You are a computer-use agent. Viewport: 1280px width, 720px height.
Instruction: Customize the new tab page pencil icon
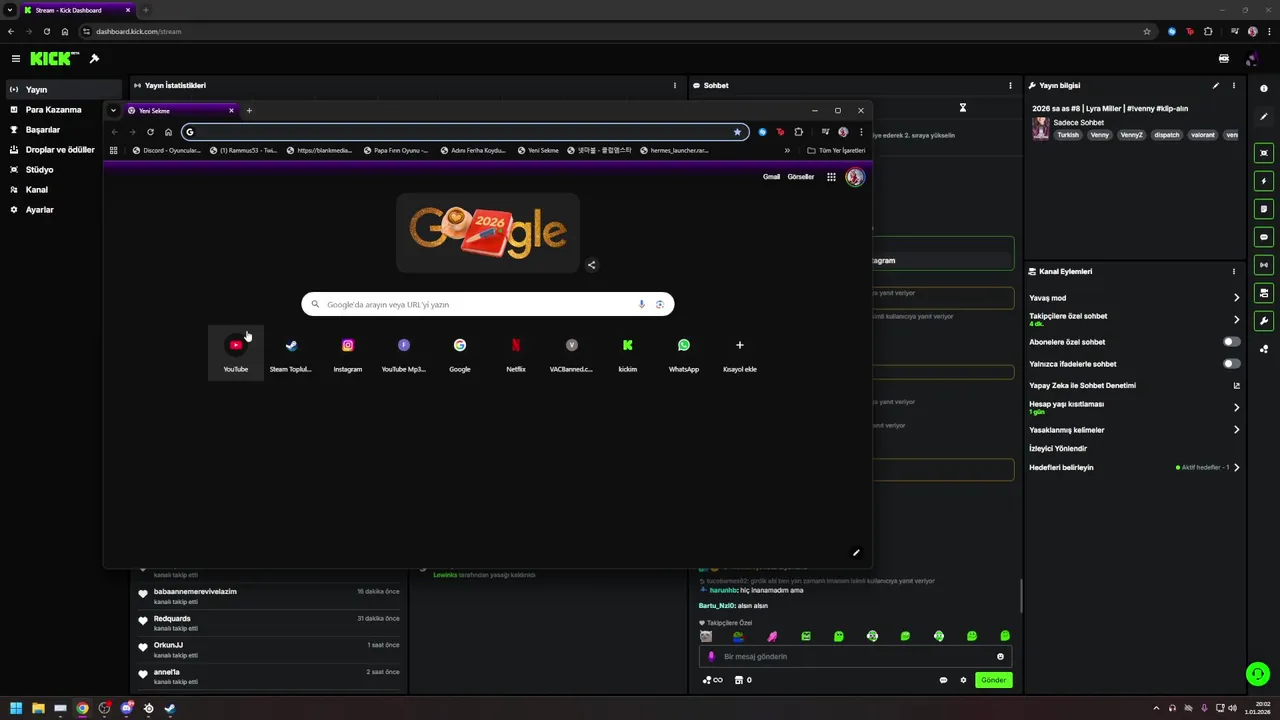click(856, 552)
